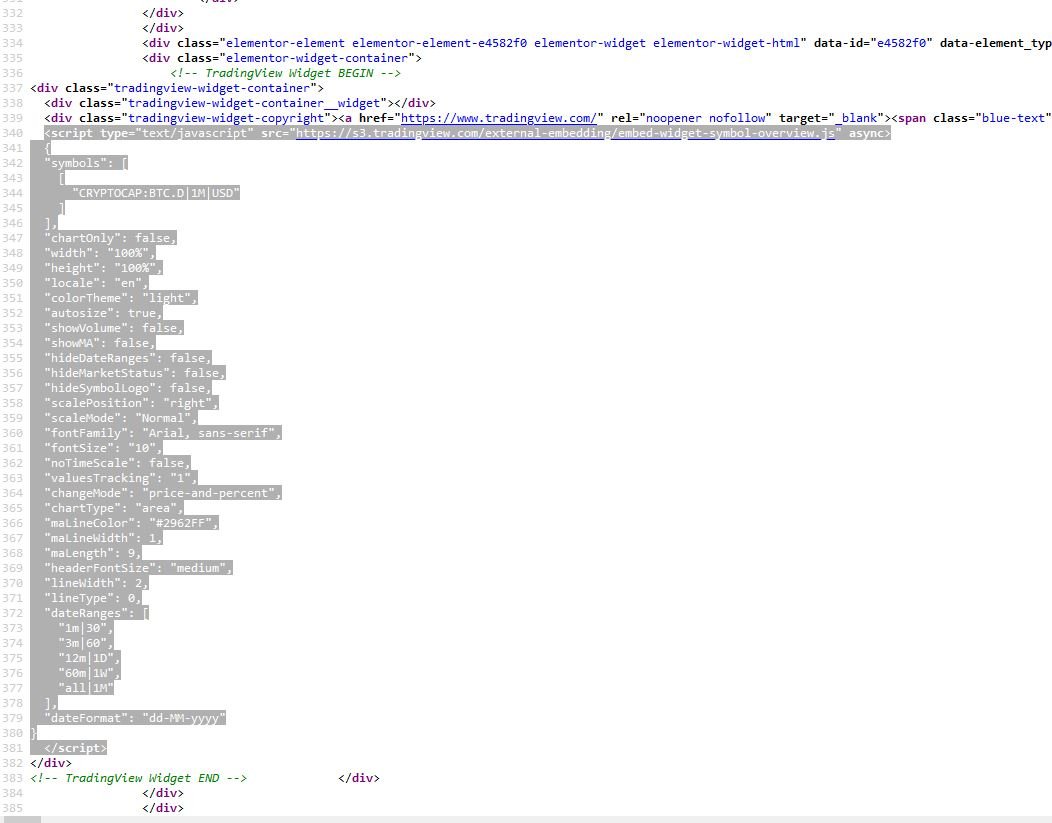
Task: Click the "dateRanges" key on line 372
Action: [x=86, y=613]
